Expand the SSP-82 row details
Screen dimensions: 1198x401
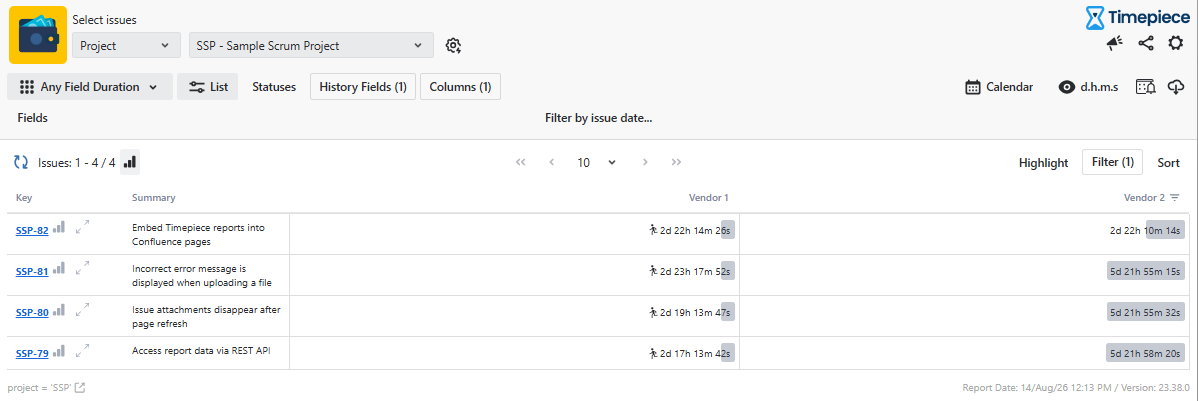[83, 227]
